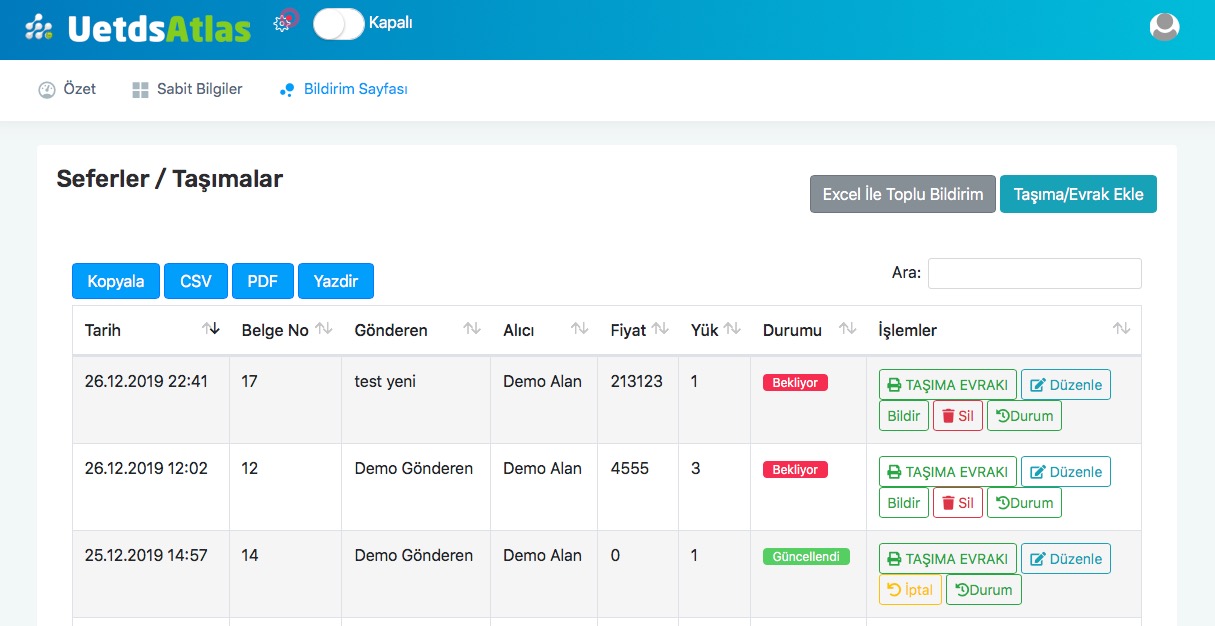
Task: Sort by the Yük column
Action: 714,330
